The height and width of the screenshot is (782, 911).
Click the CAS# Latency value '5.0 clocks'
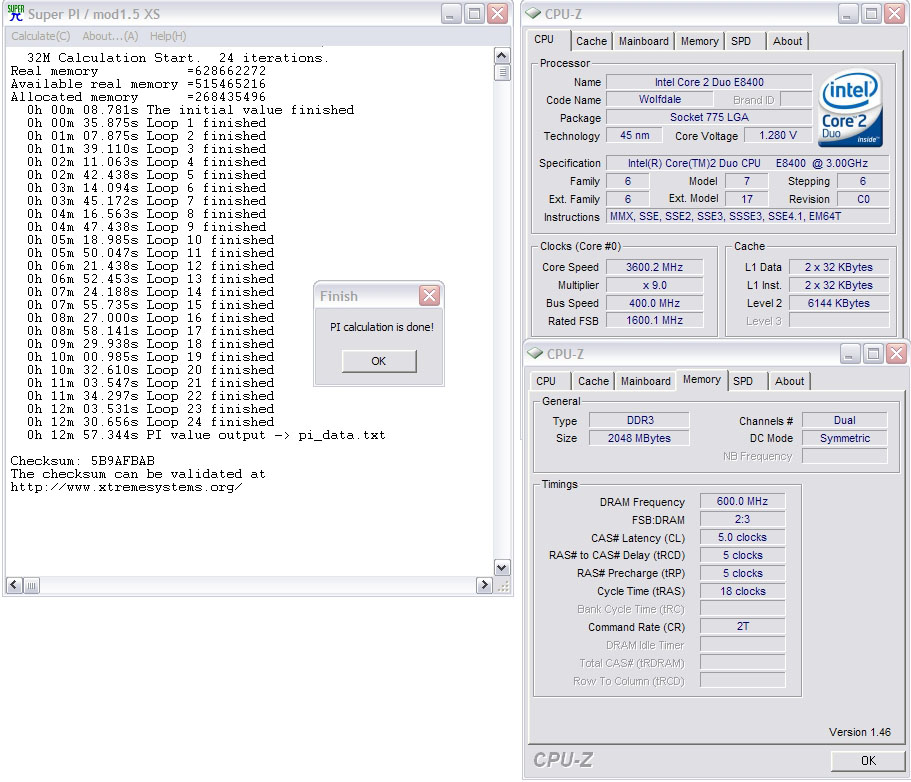pyautogui.click(x=743, y=537)
